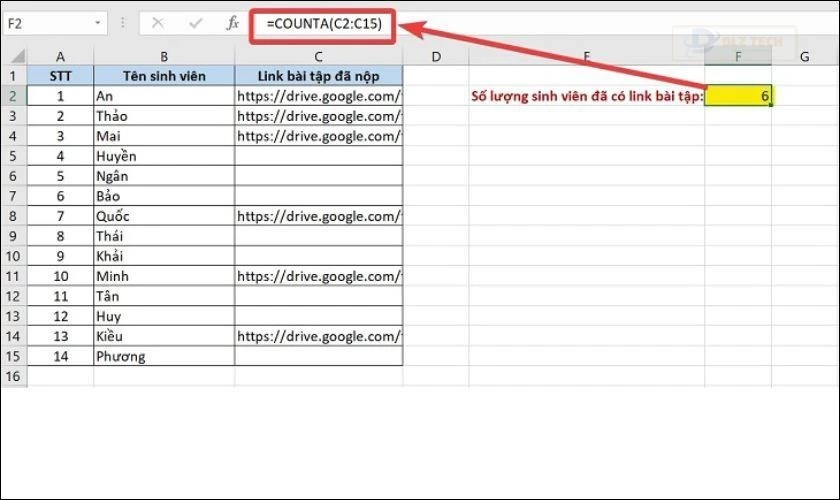Click the cell with name Thảo
The image size is (840, 500).
tap(164, 116)
